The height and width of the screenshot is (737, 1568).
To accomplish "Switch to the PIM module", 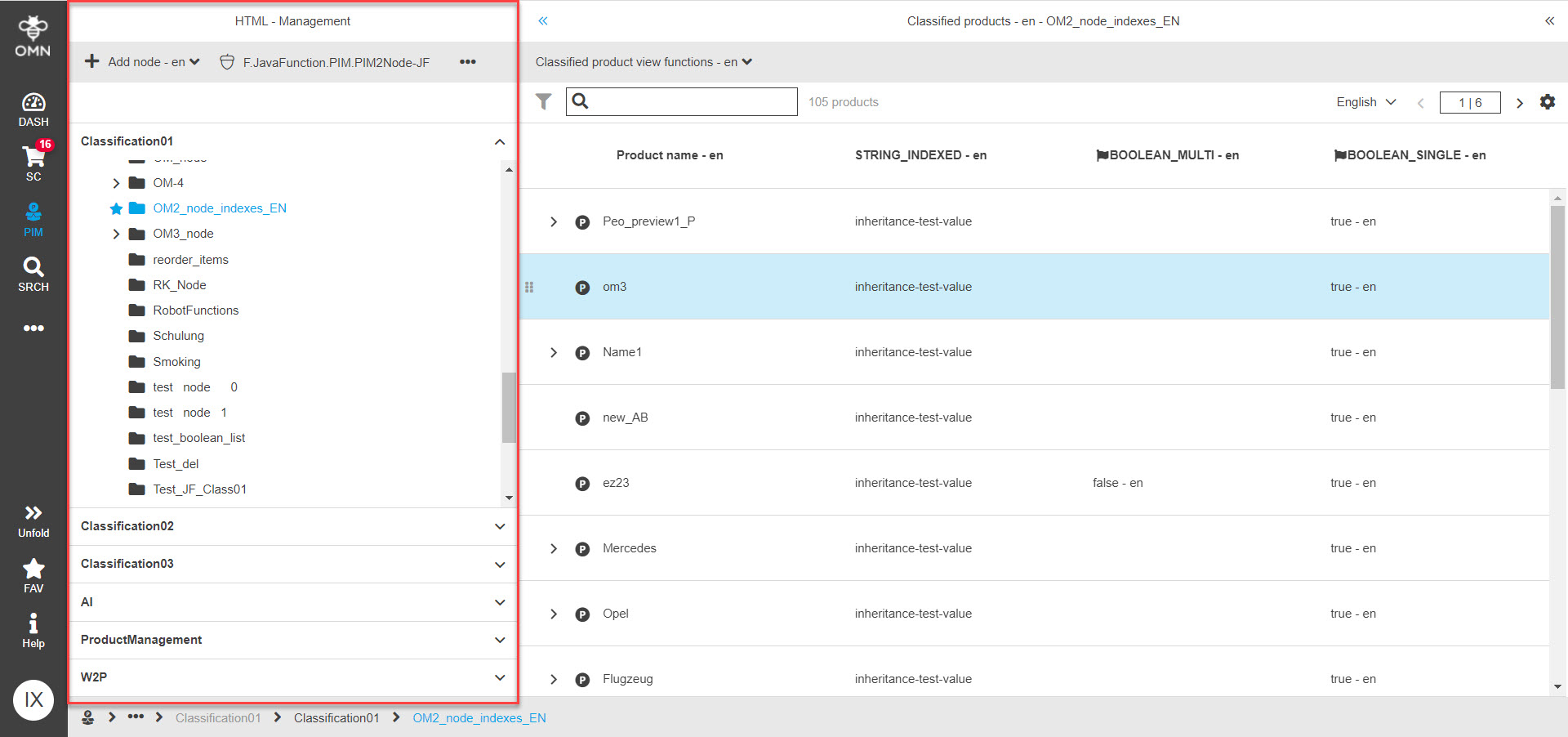I will (33, 217).
